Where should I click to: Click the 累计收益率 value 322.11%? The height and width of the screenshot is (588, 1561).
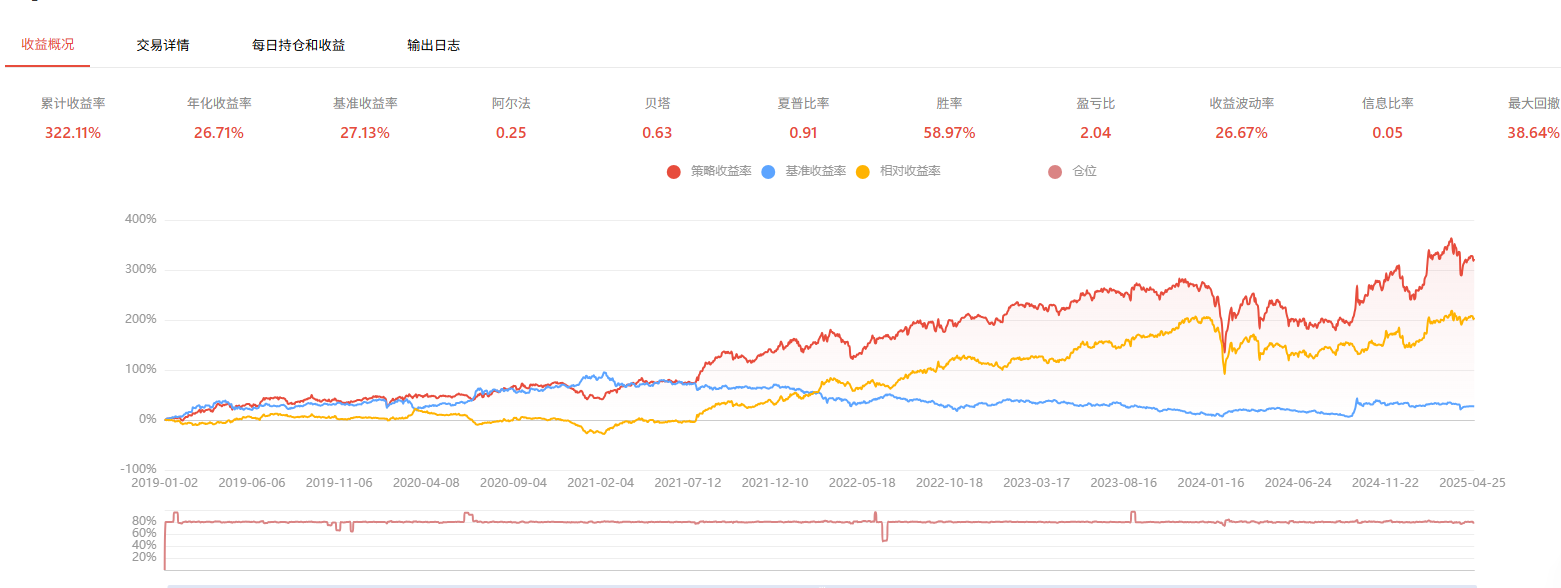(x=73, y=133)
